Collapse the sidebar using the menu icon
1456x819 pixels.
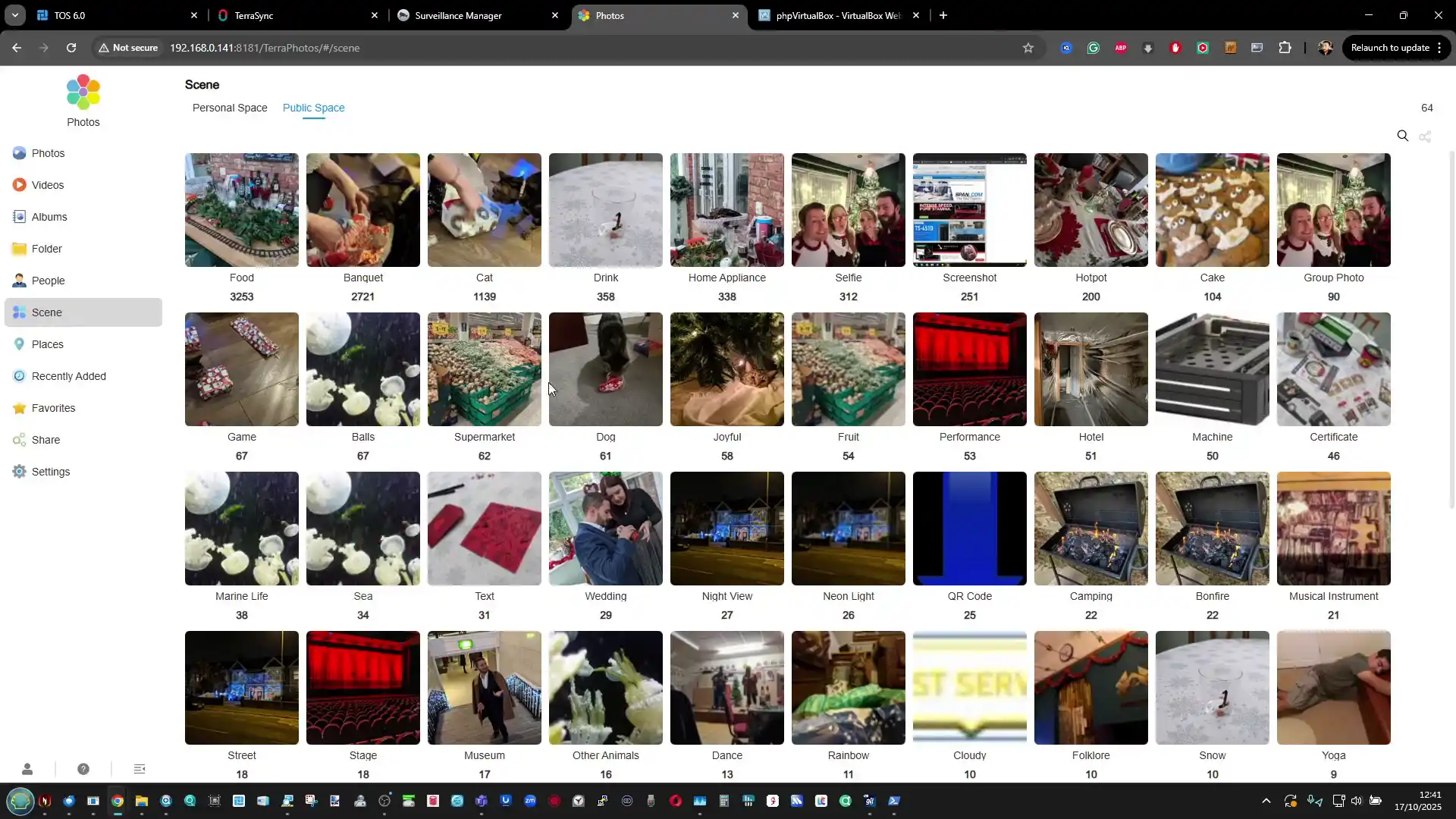pyautogui.click(x=140, y=769)
